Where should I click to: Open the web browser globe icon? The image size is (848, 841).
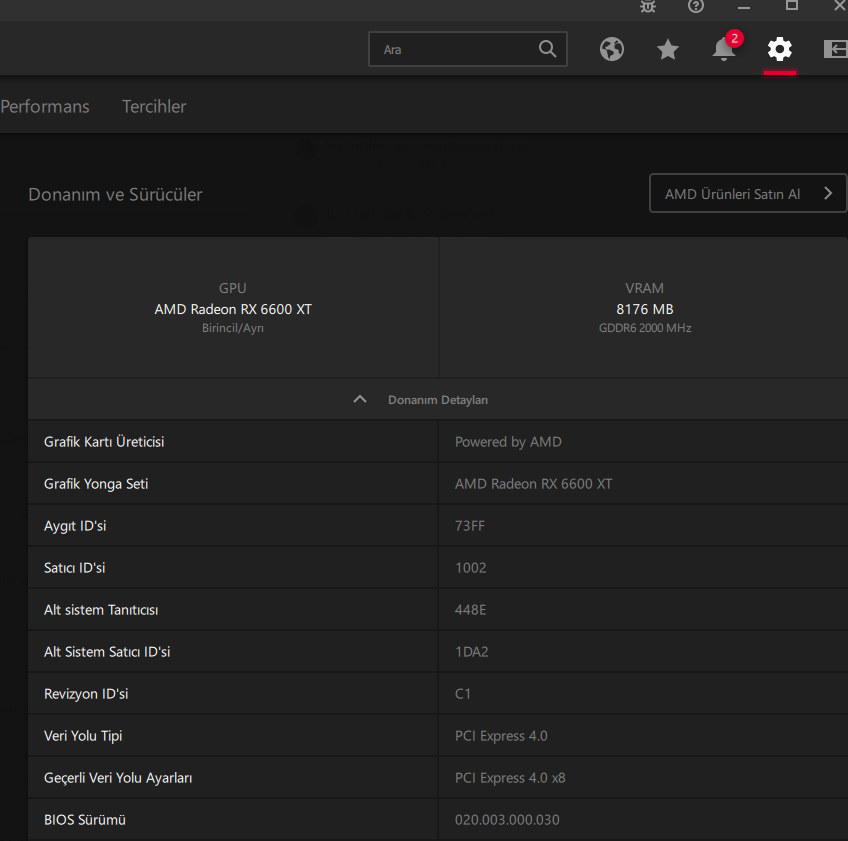[x=612, y=49]
